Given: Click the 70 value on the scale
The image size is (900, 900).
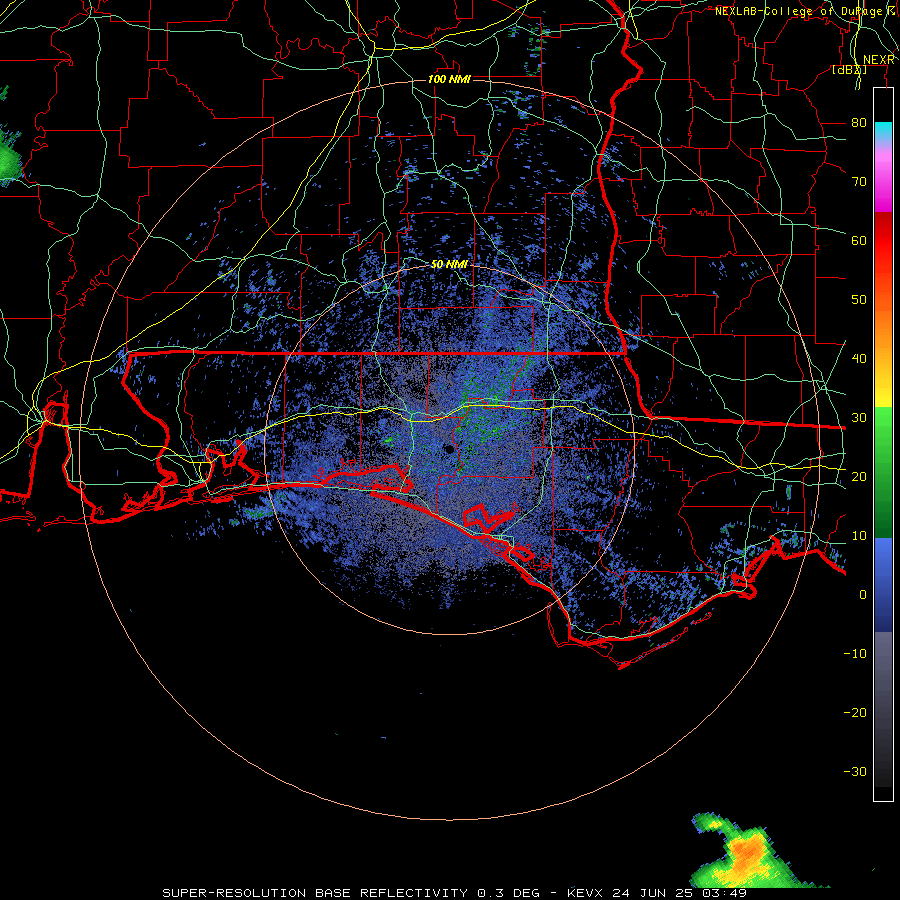Looking at the screenshot, I should 859,182.
